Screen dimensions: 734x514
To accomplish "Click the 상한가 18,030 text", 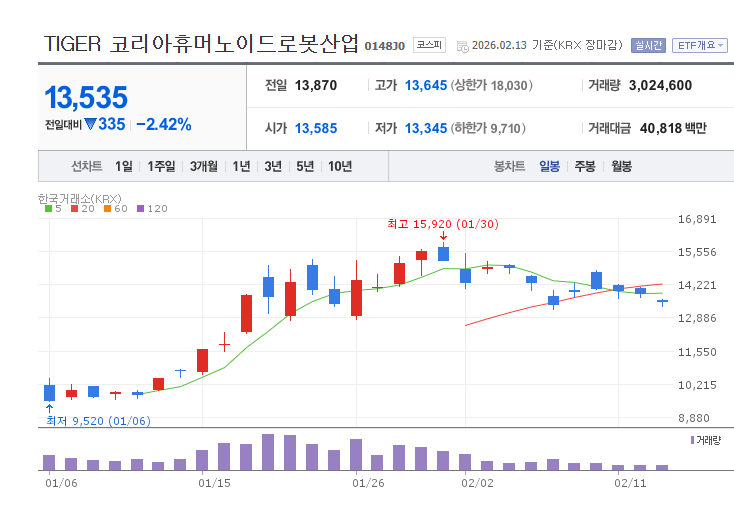I will 492,86.
